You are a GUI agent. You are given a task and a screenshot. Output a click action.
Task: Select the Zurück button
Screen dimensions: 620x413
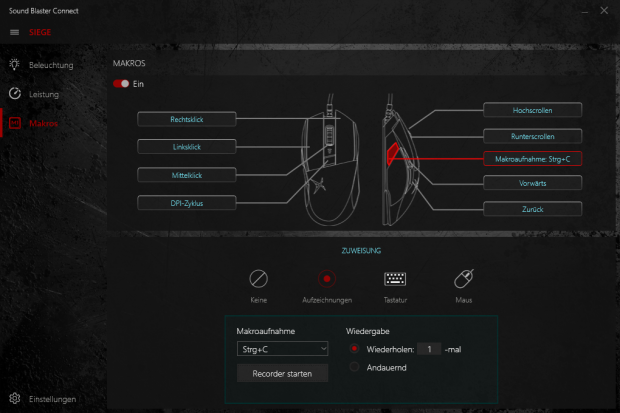tap(533, 209)
